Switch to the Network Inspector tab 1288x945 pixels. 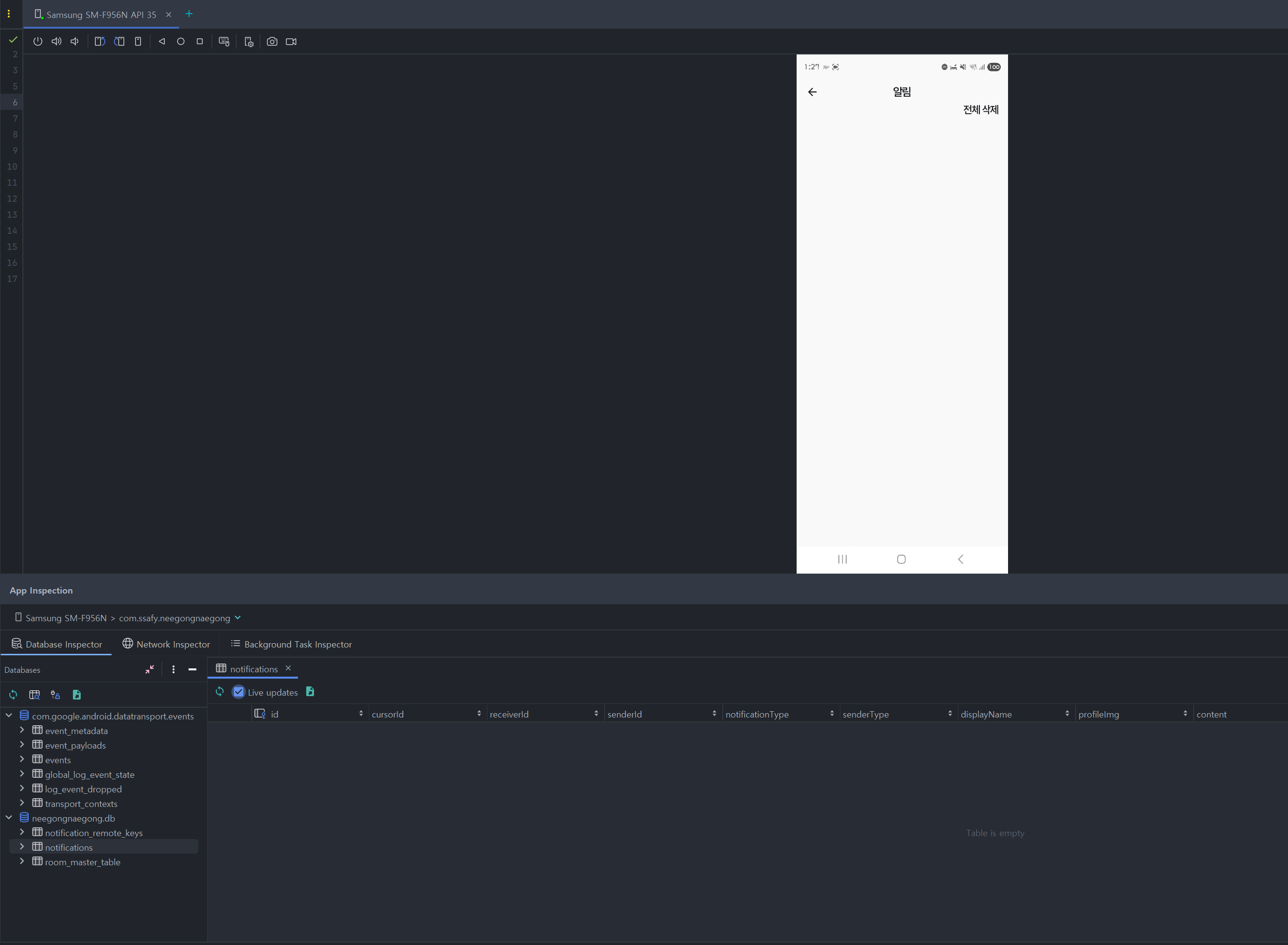coord(166,644)
